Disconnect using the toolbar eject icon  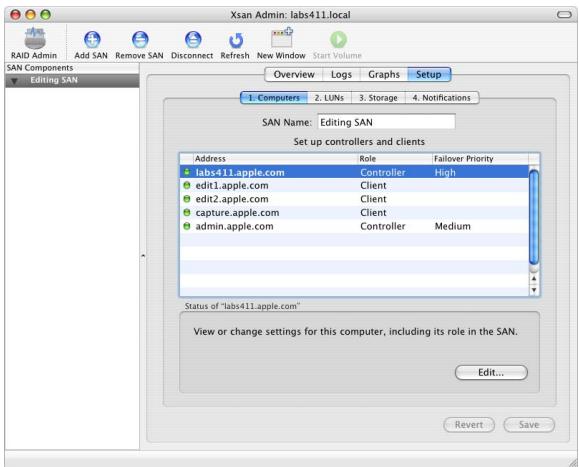[193, 40]
